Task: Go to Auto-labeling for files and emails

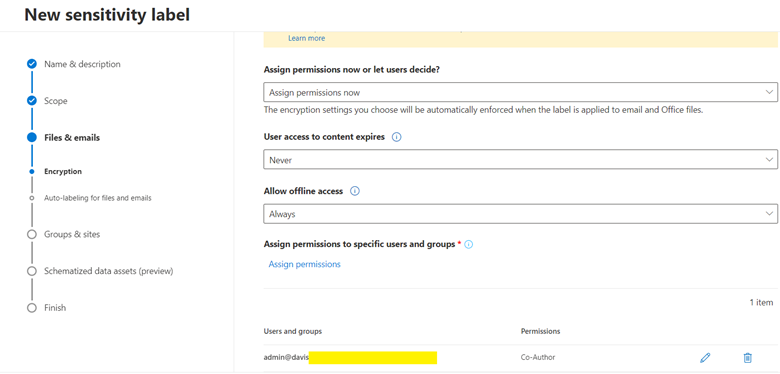Action: pos(98,198)
